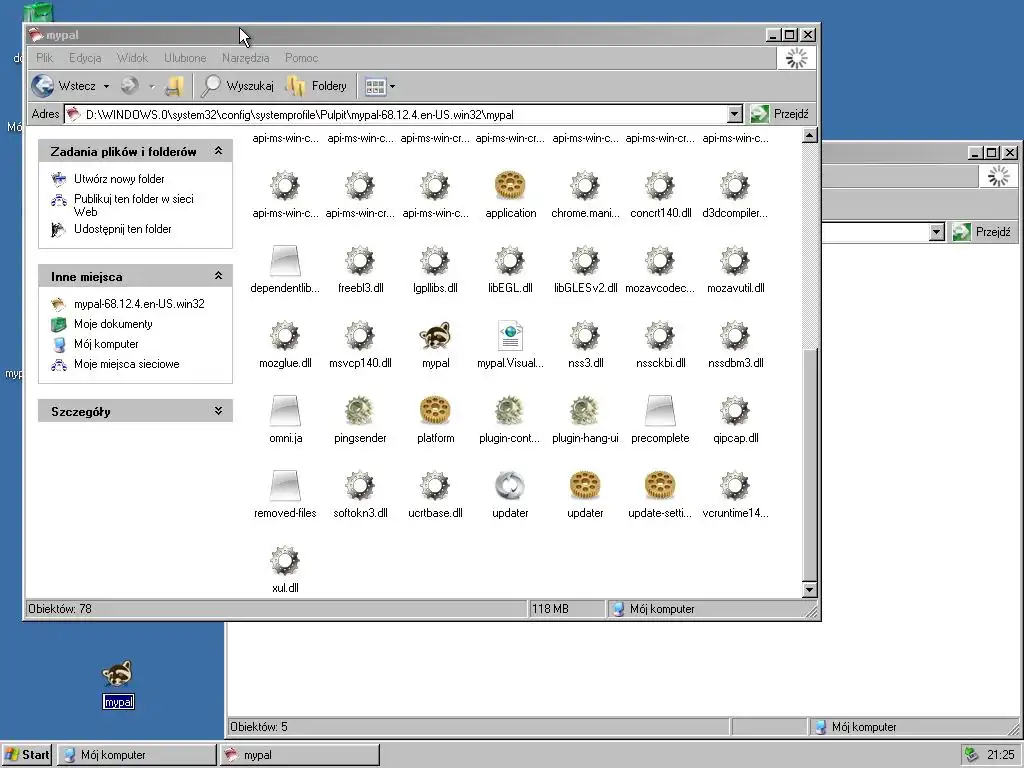Screen dimensions: 1024x768
Task: Select the freebl3.dll file icon
Action: coord(360,261)
